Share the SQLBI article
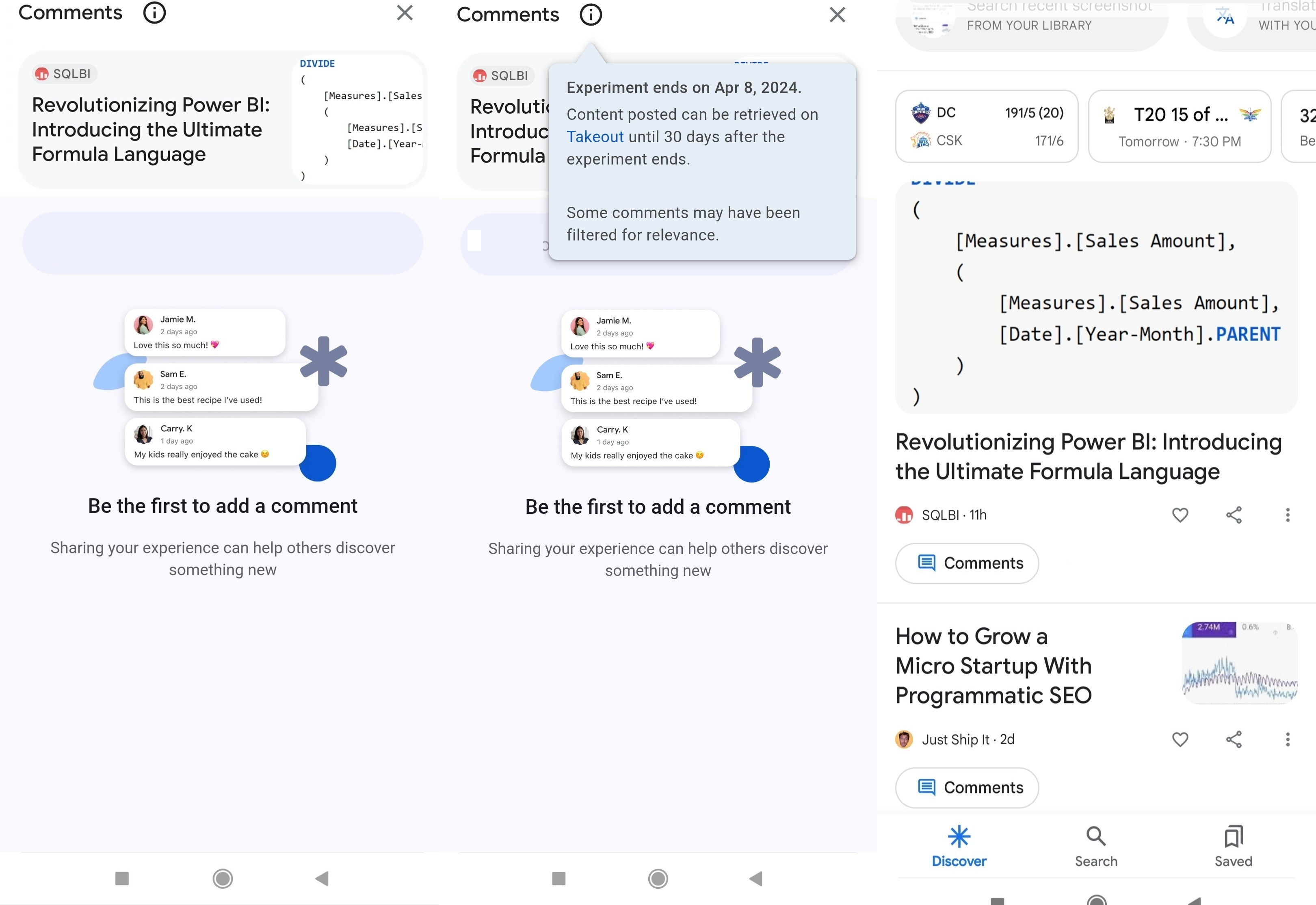 tap(1234, 515)
